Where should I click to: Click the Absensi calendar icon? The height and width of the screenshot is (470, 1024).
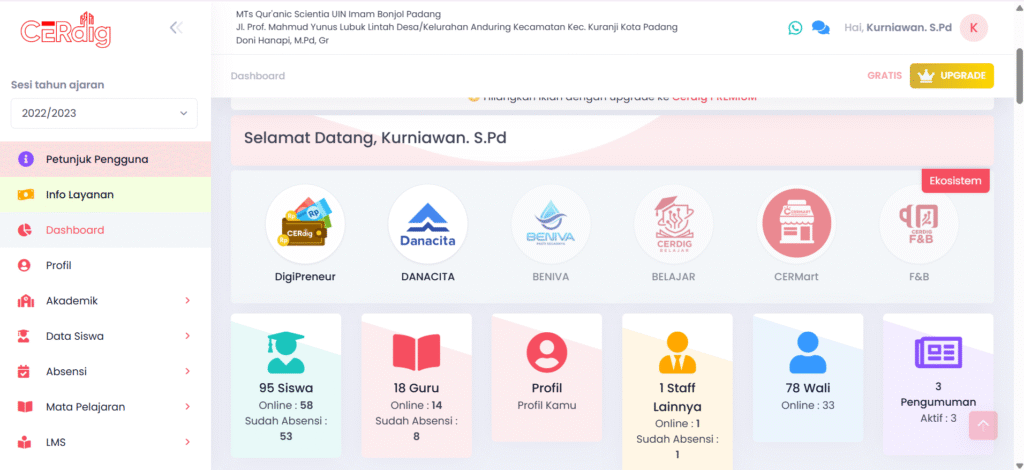25,371
